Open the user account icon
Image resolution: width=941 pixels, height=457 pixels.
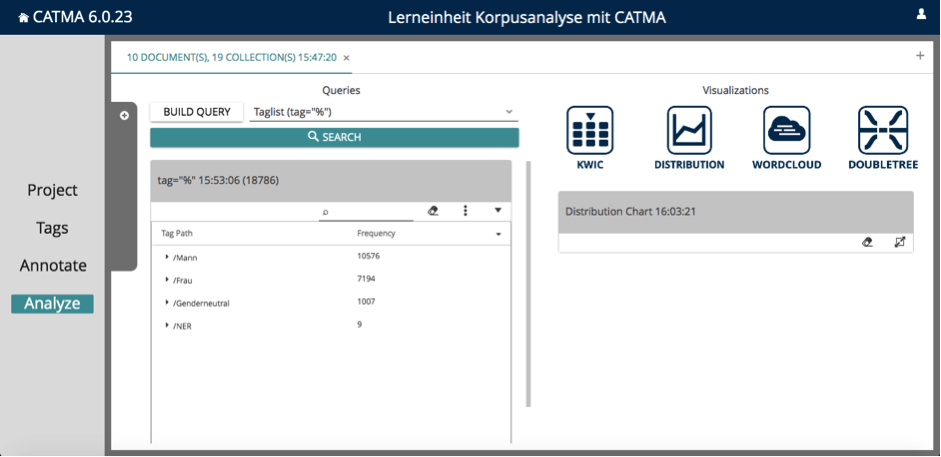pyautogui.click(x=921, y=14)
